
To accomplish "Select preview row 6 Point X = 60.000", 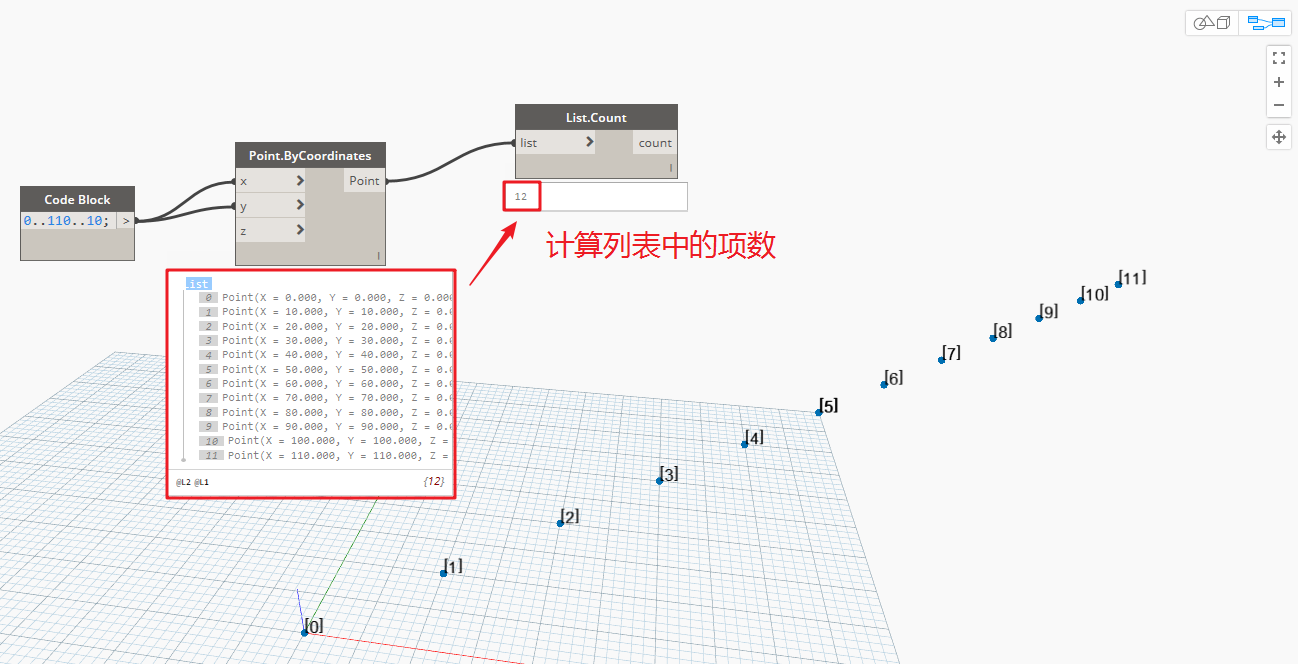I will 325,384.
